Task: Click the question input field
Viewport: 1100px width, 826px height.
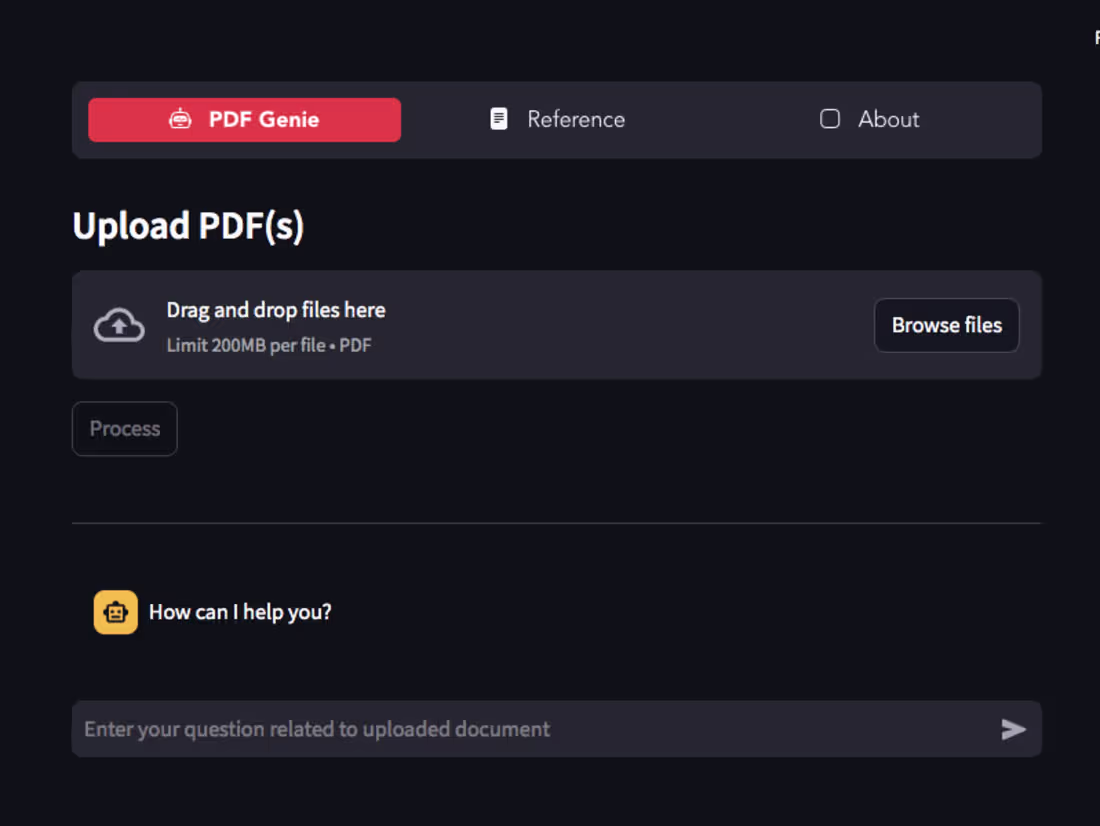Action: pos(500,729)
